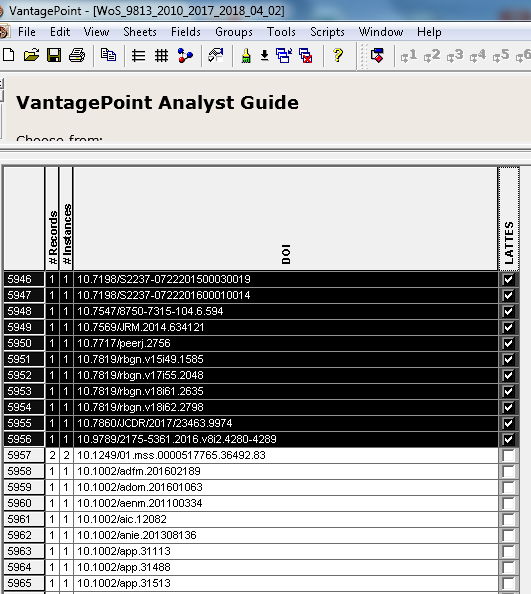Viewport: 531px width, 594px height.
Task: Click the blue windows combine icon
Action: 284,56
